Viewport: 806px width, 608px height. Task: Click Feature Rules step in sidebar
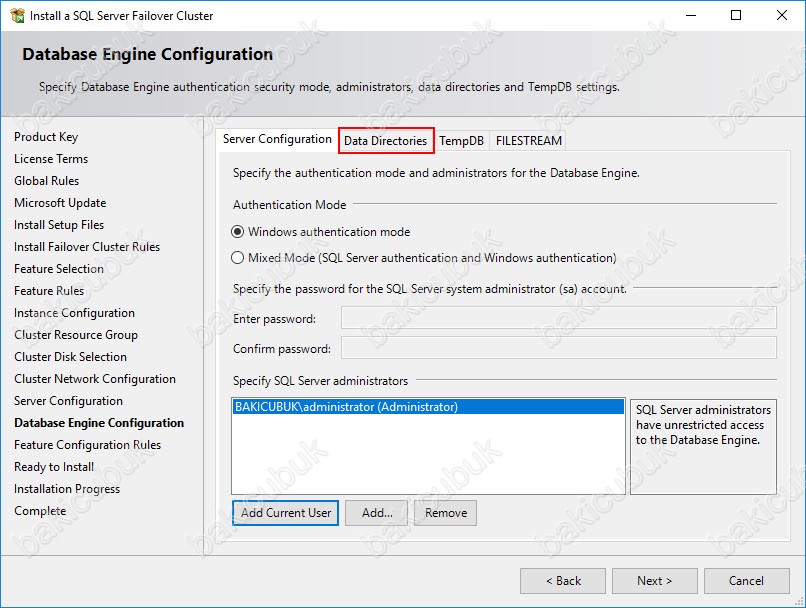[49, 291]
